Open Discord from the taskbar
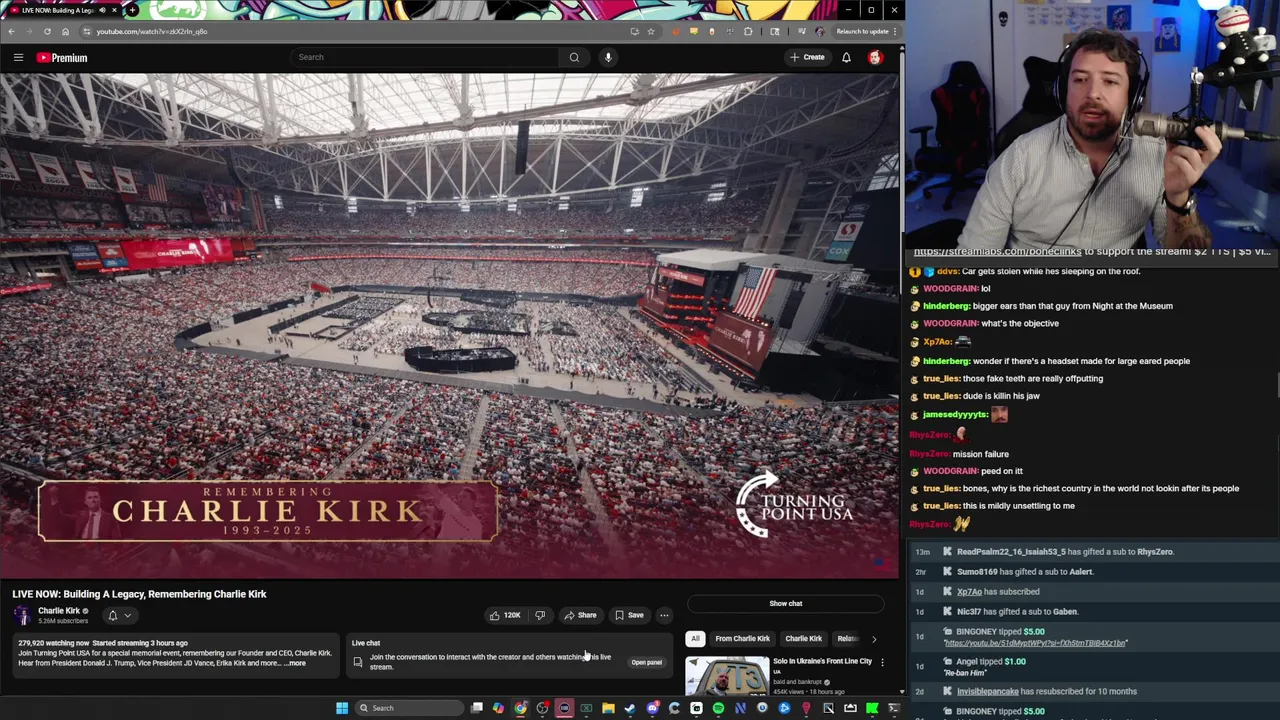 652,708
